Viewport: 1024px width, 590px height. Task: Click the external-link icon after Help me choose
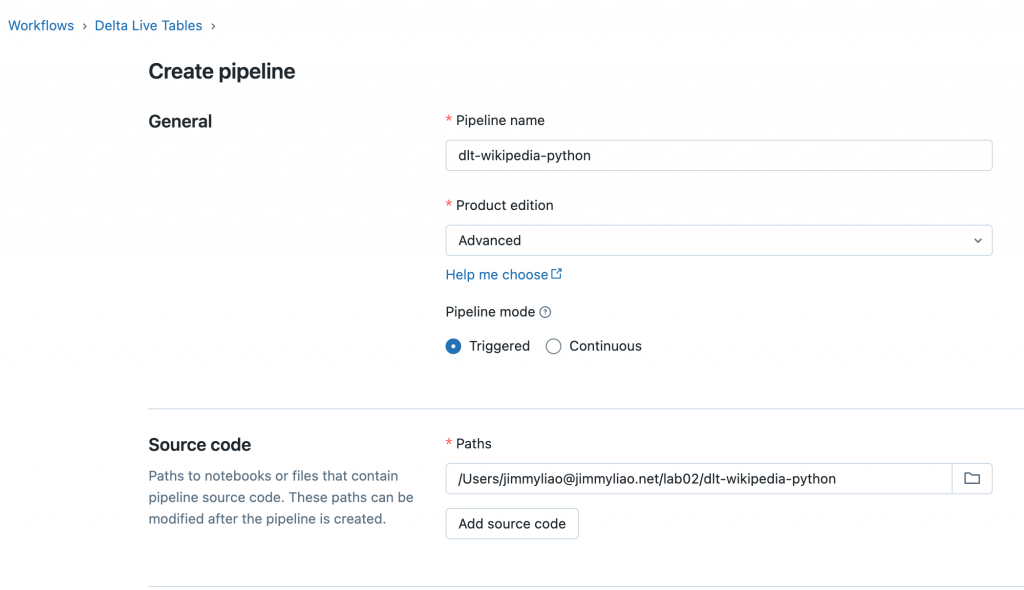tap(557, 274)
